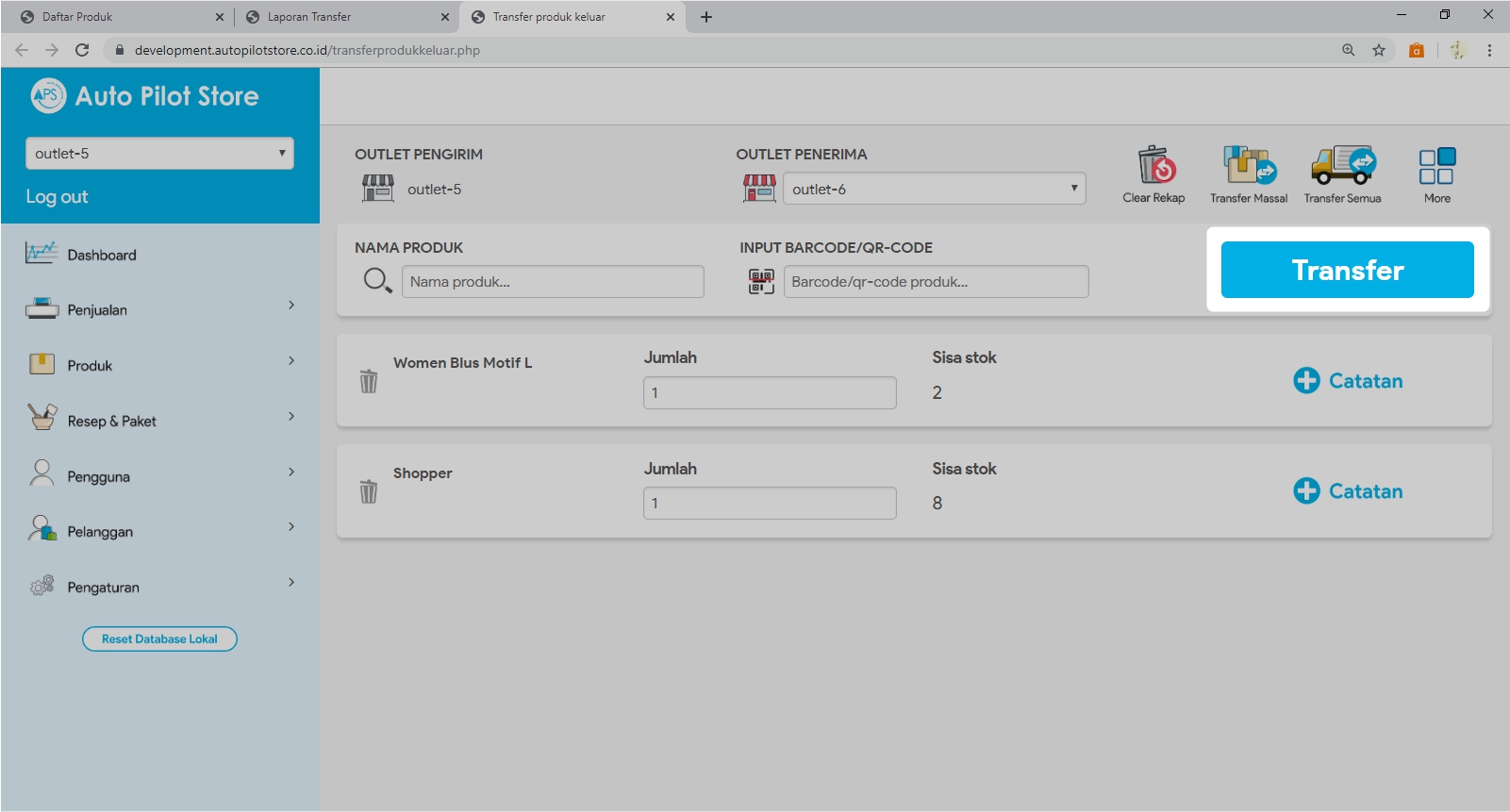The image size is (1510, 812).
Task: Expand the Penjualan sidebar menu
Action: click(x=159, y=309)
